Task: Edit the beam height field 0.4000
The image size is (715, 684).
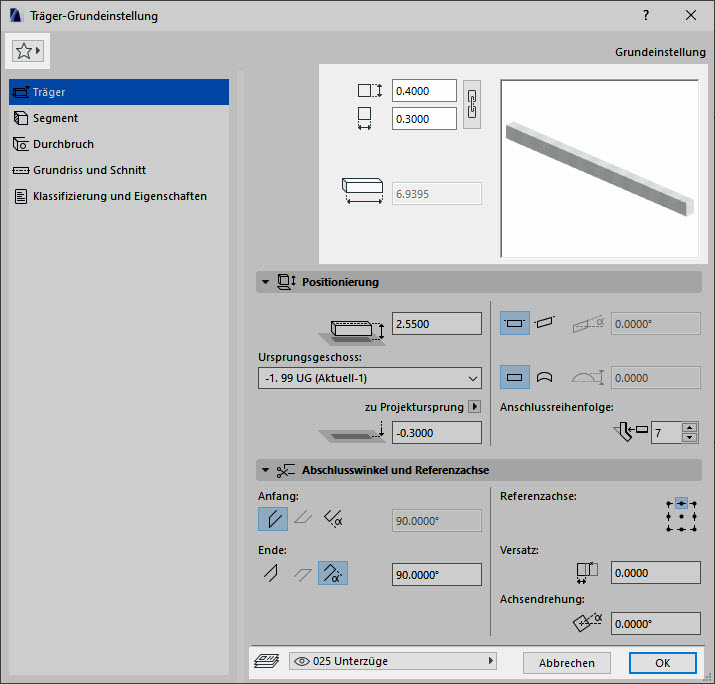Action: (424, 91)
